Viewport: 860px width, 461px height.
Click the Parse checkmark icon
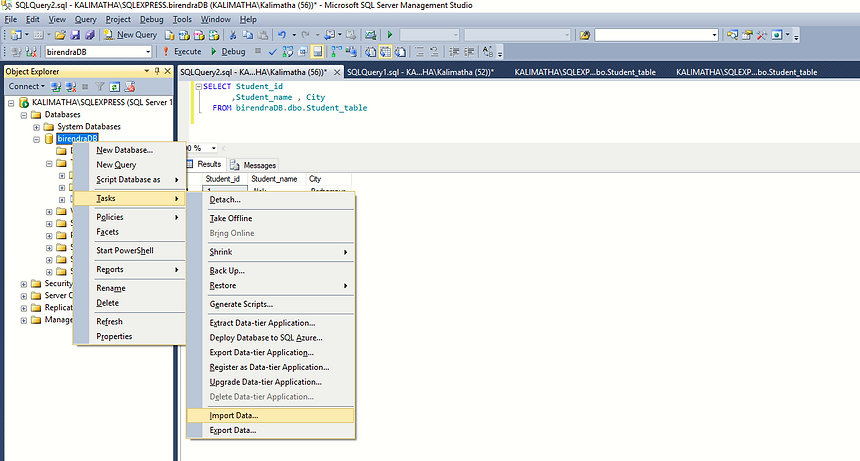pyautogui.click(x=273, y=52)
